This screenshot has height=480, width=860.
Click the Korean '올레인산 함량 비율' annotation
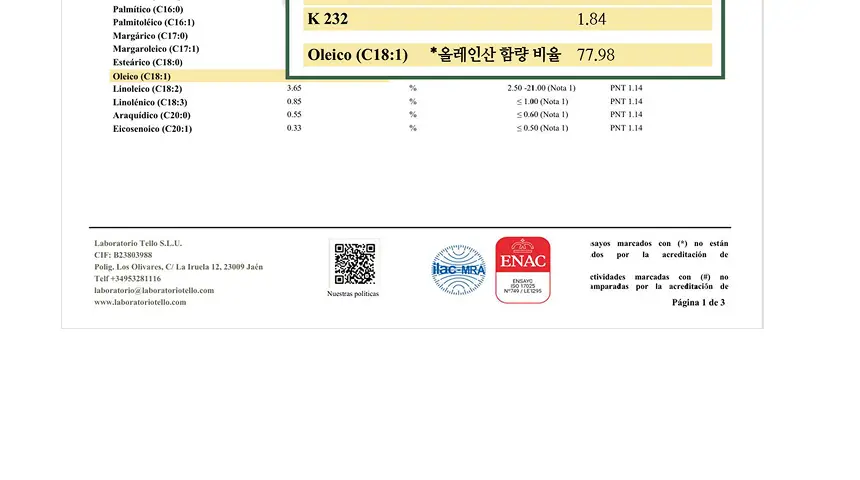(x=495, y=54)
